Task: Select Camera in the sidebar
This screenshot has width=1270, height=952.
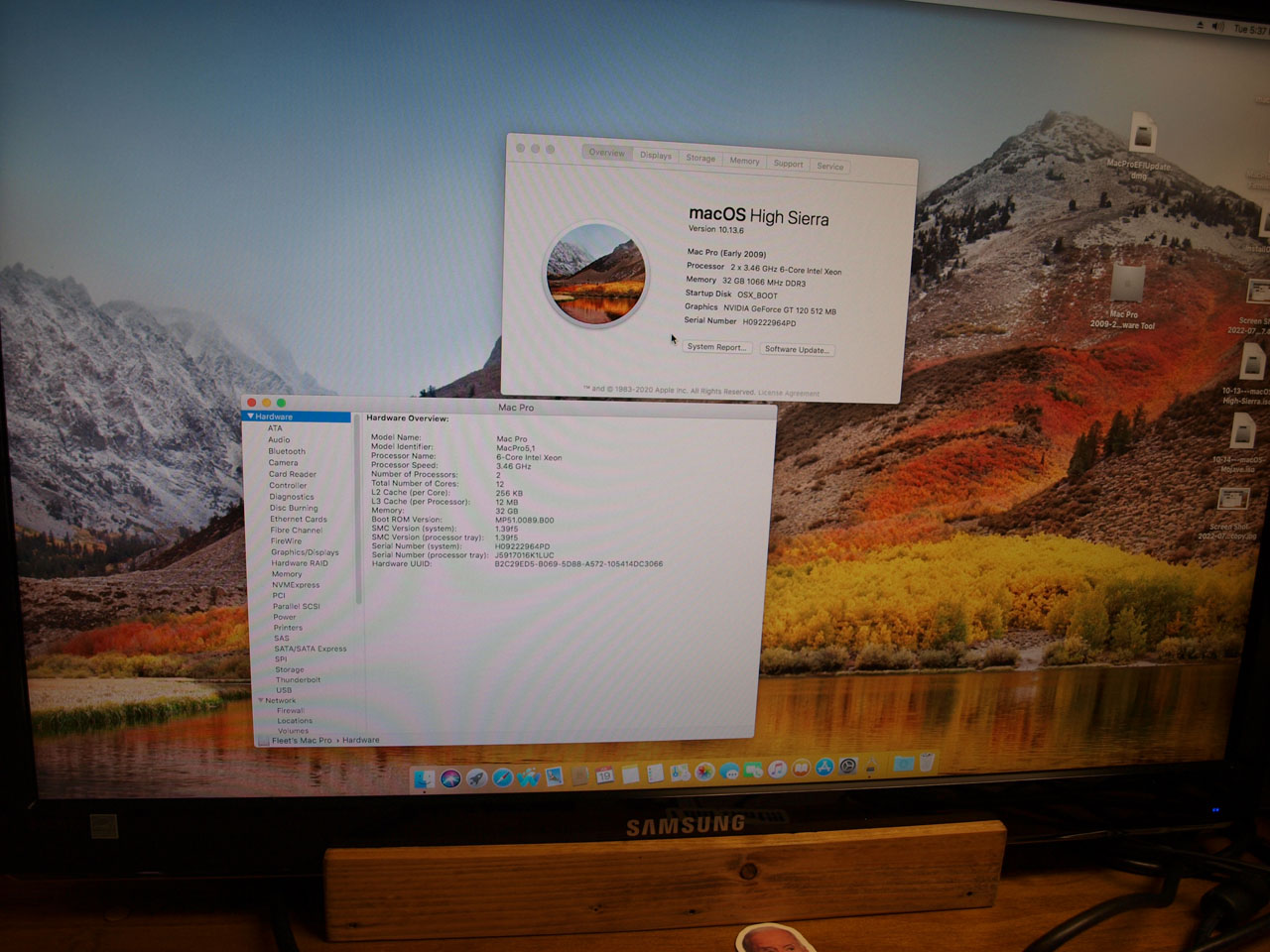Action: point(283,463)
